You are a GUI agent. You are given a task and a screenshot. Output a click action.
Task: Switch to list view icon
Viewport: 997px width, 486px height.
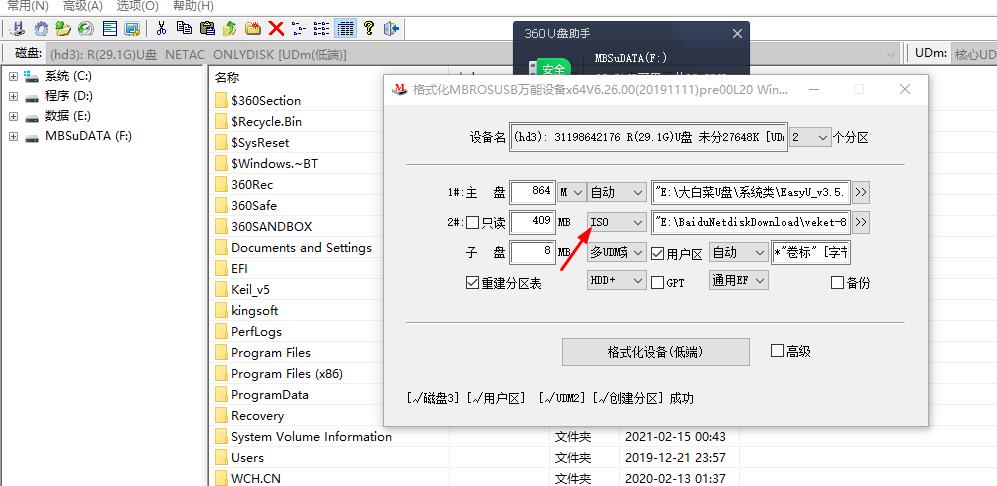(x=322, y=28)
